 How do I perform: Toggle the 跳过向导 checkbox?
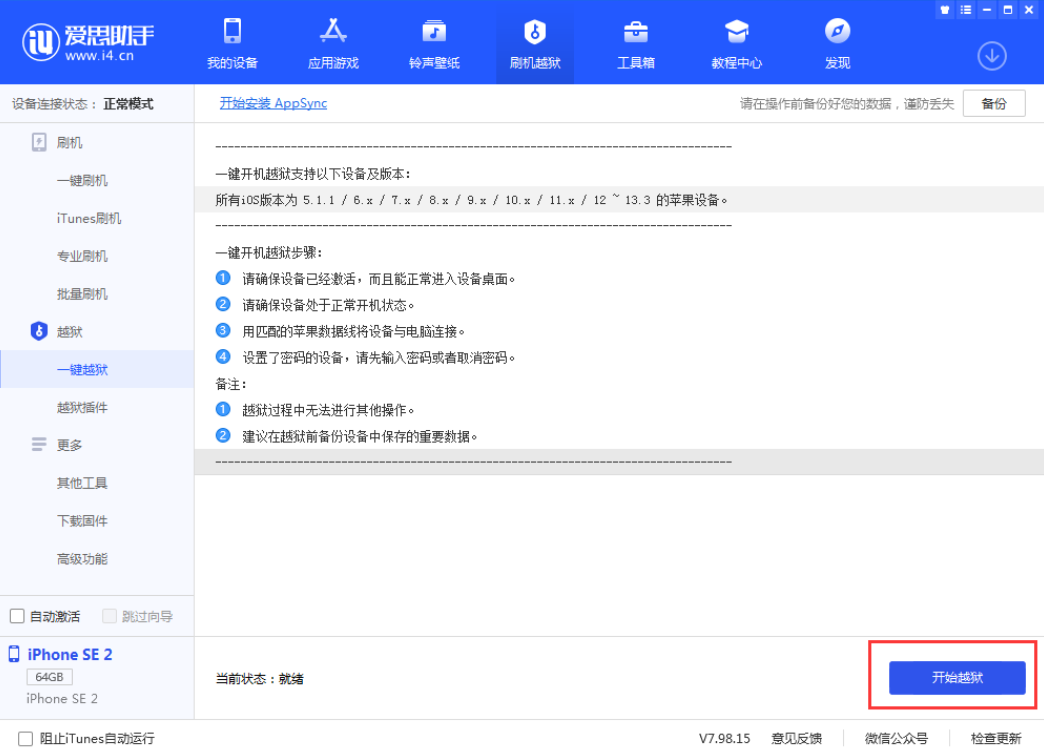click(109, 616)
